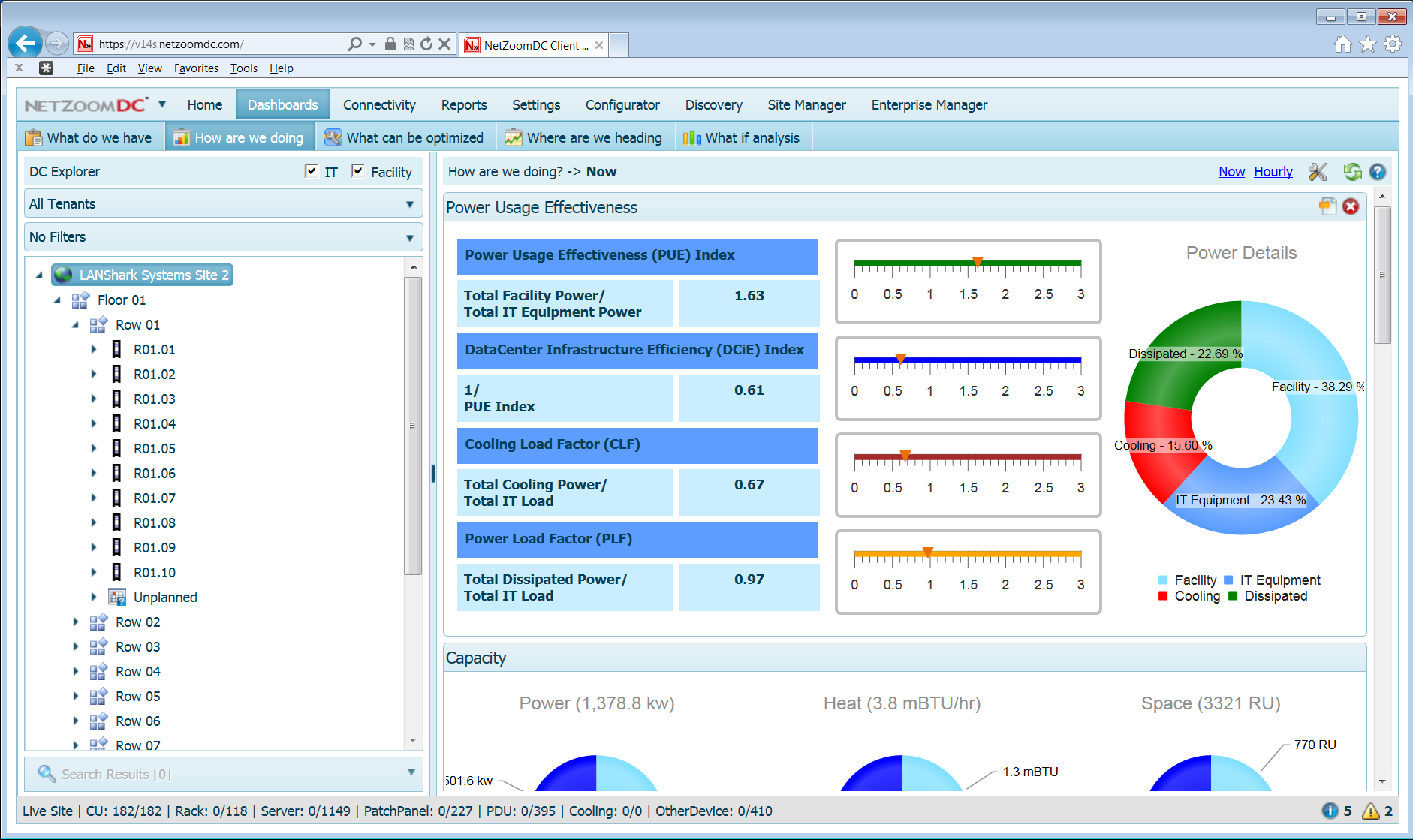Open the info notifications icon showing 5

point(1330,811)
